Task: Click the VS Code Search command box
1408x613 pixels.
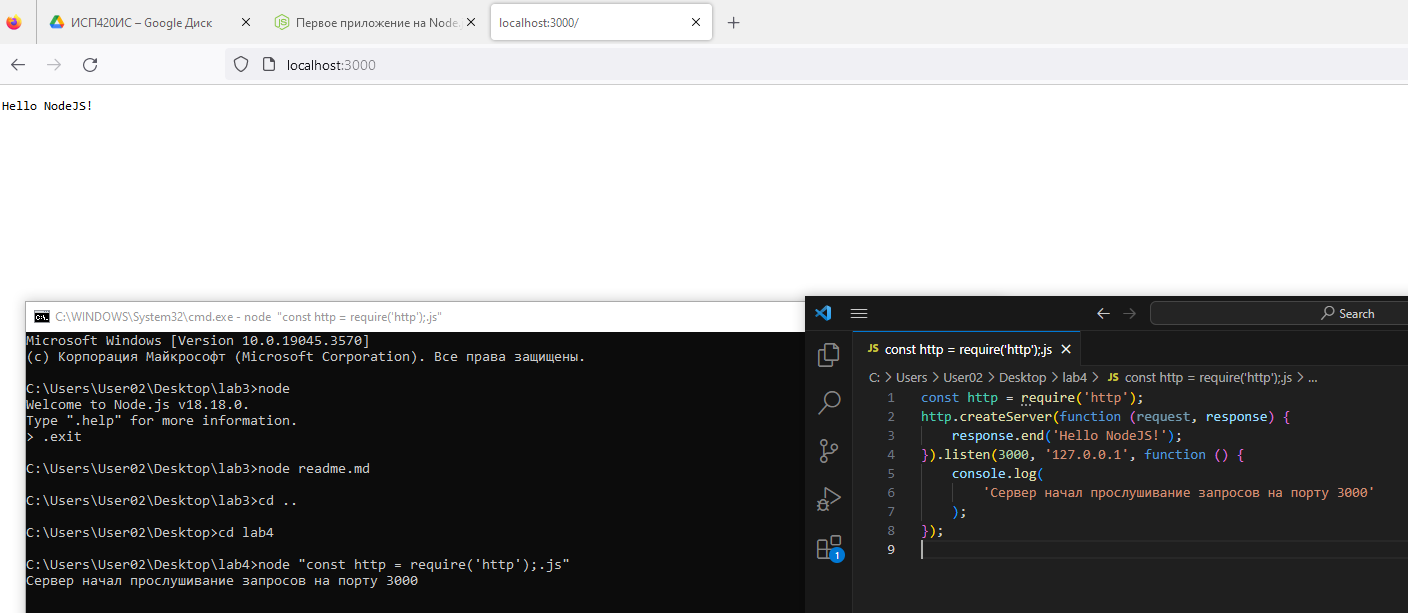Action: 1280,313
